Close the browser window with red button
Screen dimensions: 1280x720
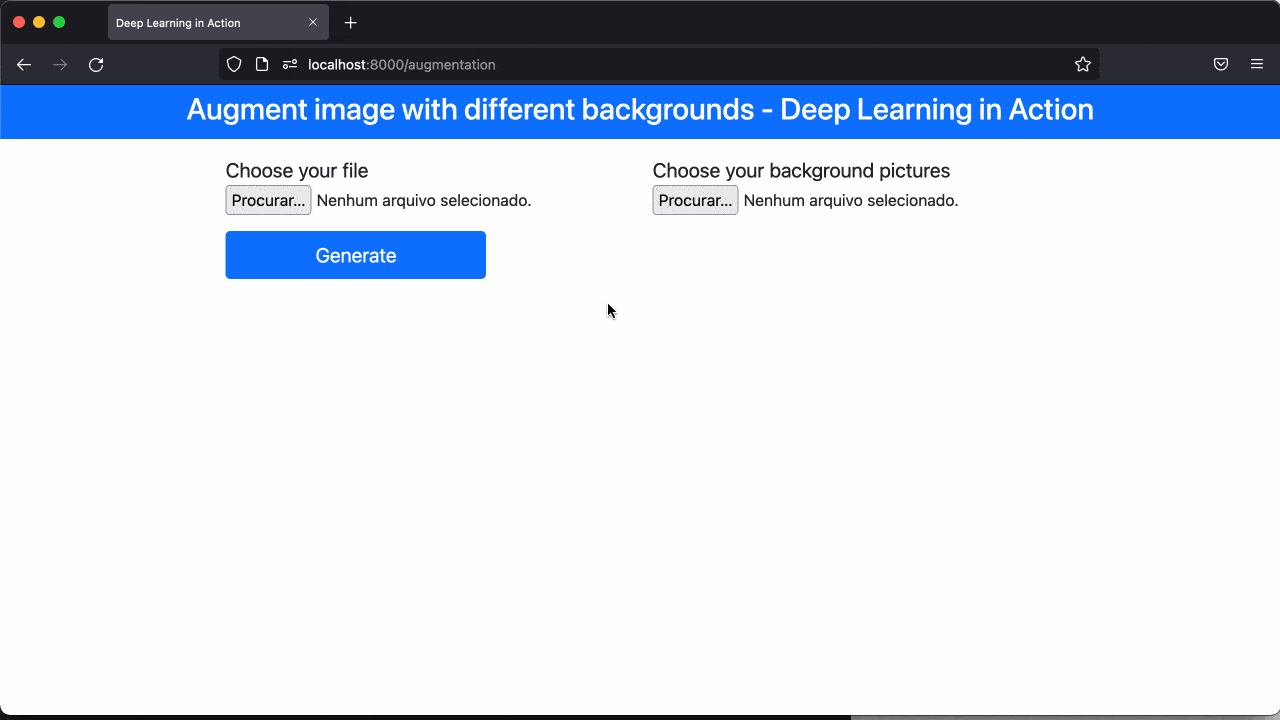click(x=19, y=22)
